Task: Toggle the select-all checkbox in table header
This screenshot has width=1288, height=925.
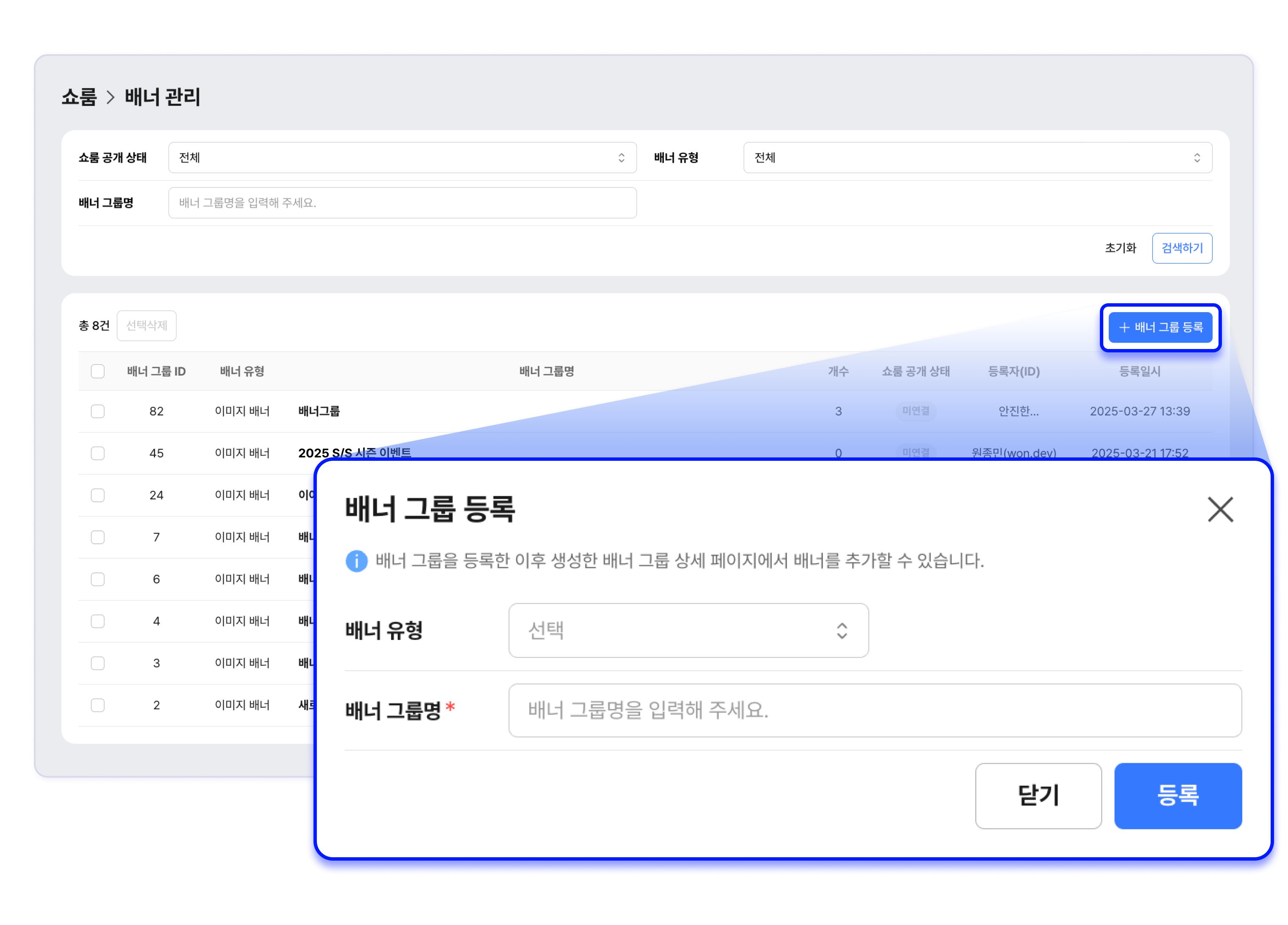Action: pyautogui.click(x=98, y=371)
